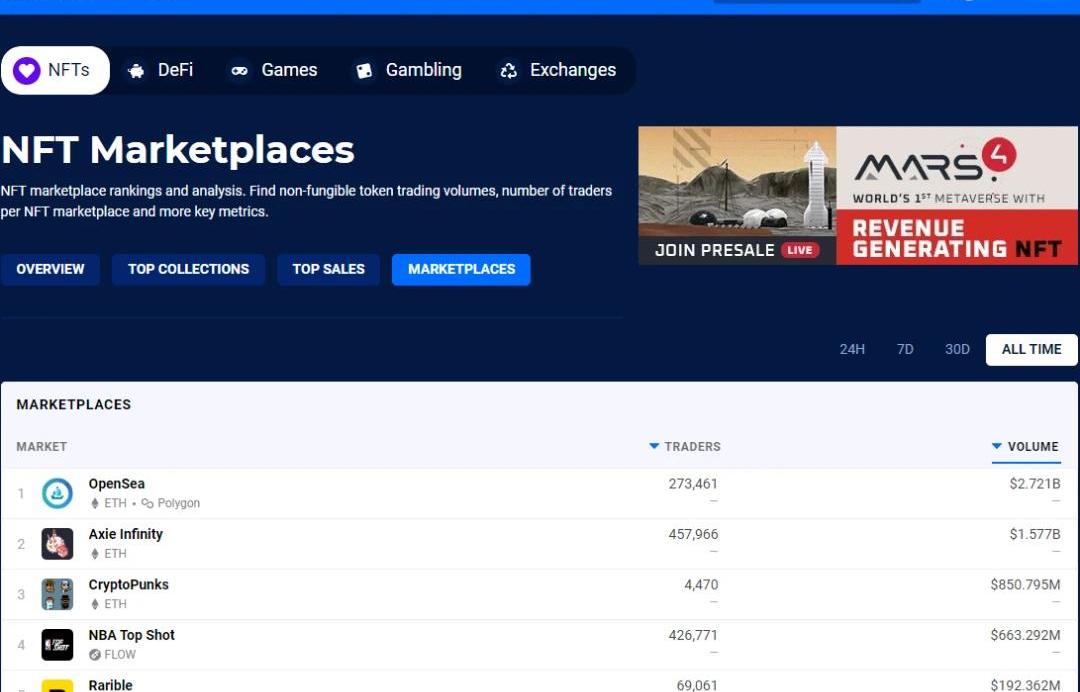Click the Rarible logo

coord(57,686)
